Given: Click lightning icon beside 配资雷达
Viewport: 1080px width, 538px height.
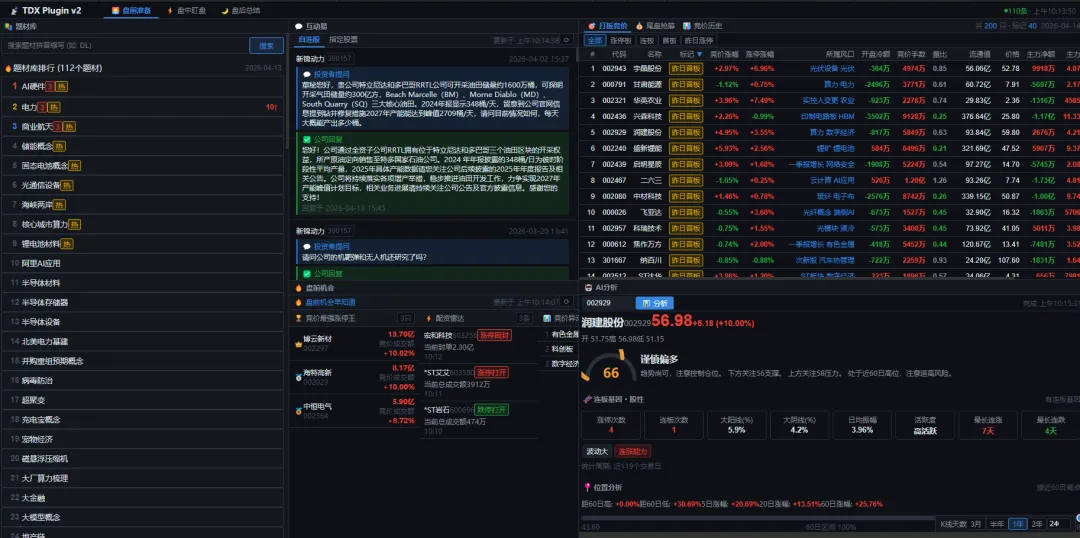Looking at the screenshot, I should 429,318.
